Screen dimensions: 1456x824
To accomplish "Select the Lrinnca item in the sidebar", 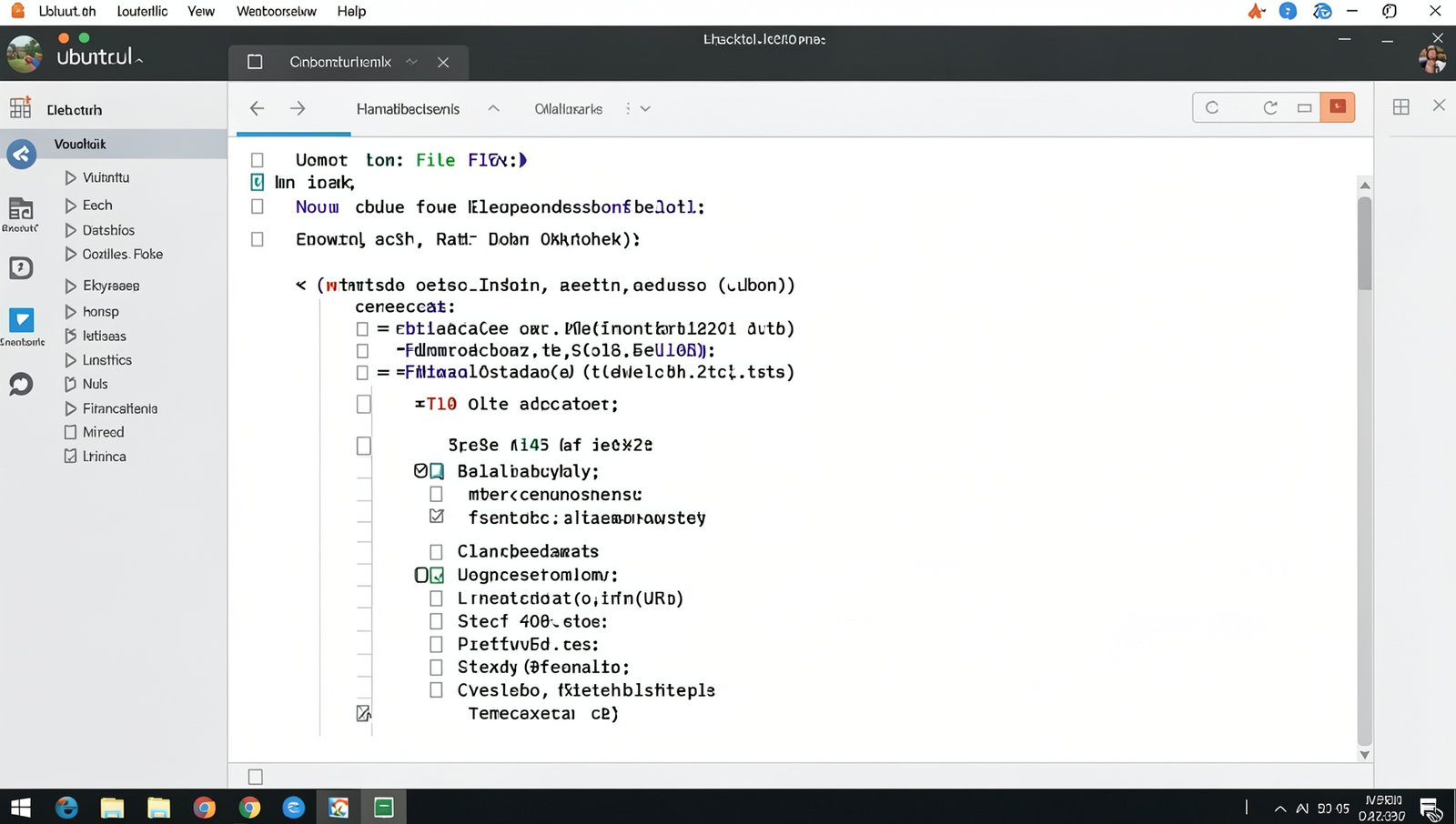I will (x=104, y=457).
